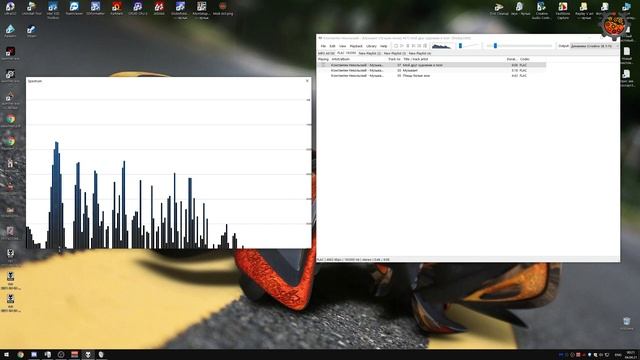
Task: Click the Chrome icon in the taskbar
Action: click(20, 355)
